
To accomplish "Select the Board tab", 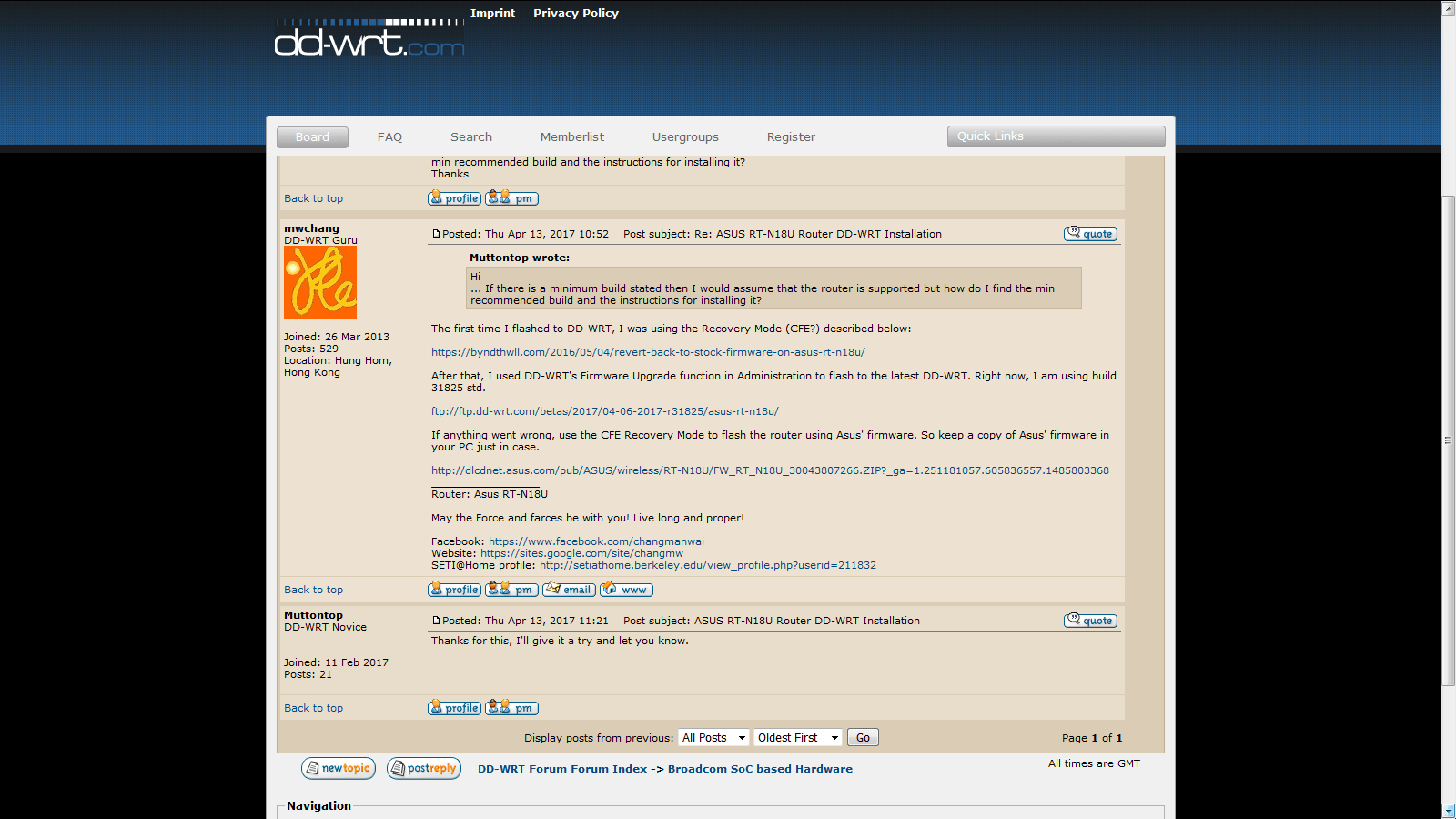I will tap(312, 136).
